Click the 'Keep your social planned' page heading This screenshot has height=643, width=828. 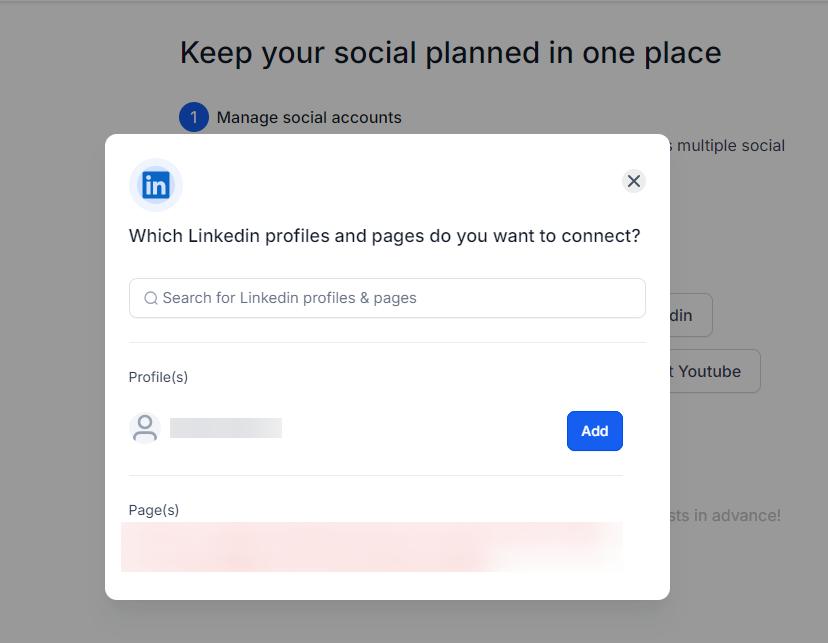click(450, 53)
